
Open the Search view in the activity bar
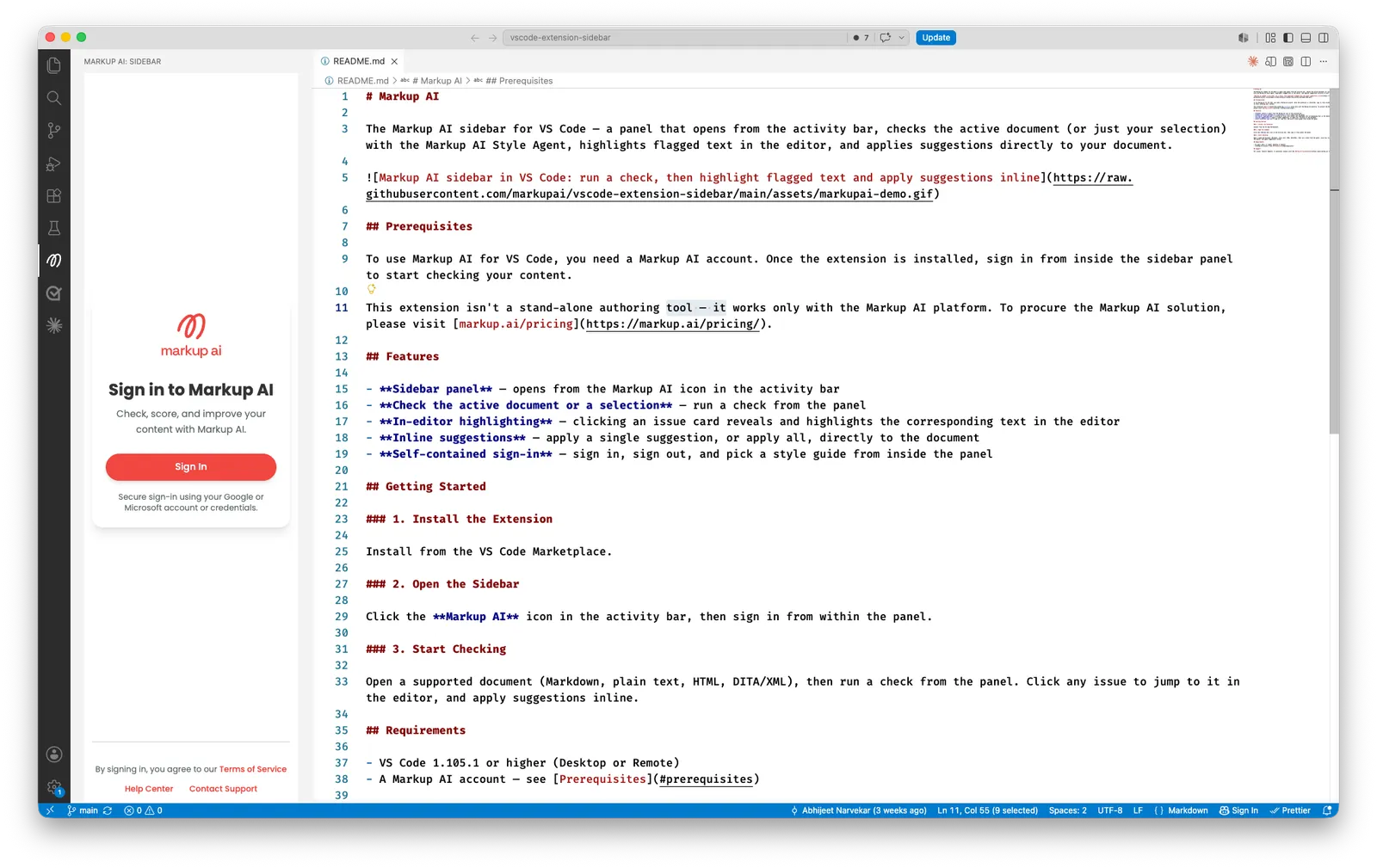coord(54,98)
